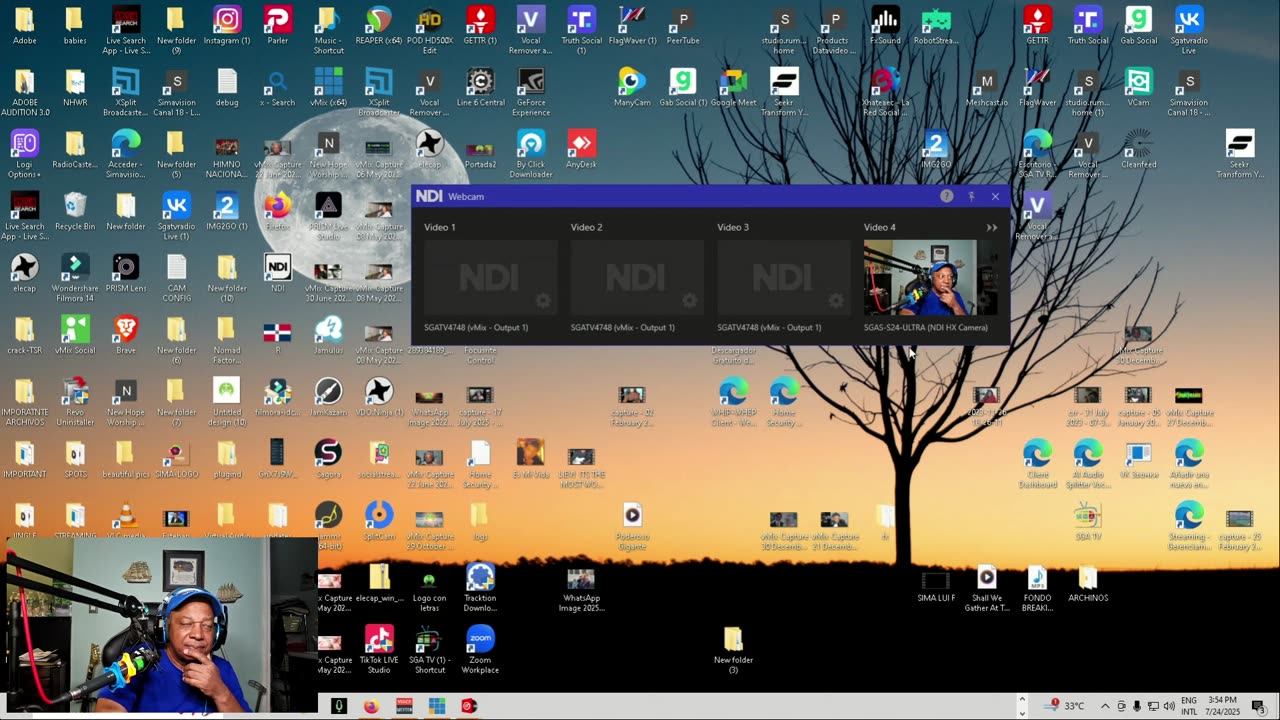Select the Video 2 NDI placeholder thumbnail
Viewport: 1280px width, 720px height.
pyautogui.click(x=638, y=277)
